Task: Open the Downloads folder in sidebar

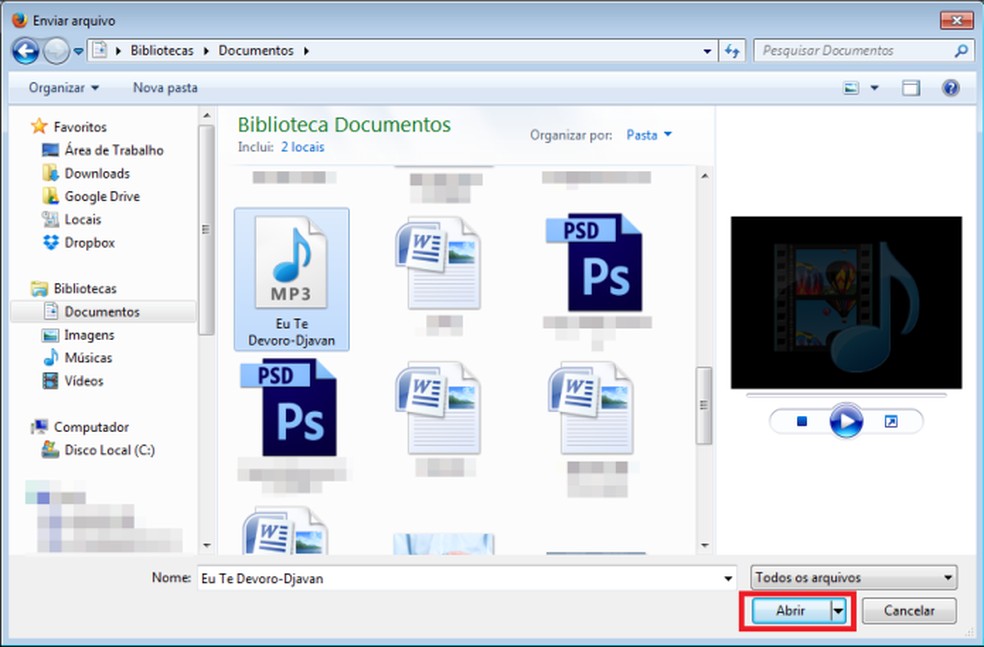Action: point(97,173)
